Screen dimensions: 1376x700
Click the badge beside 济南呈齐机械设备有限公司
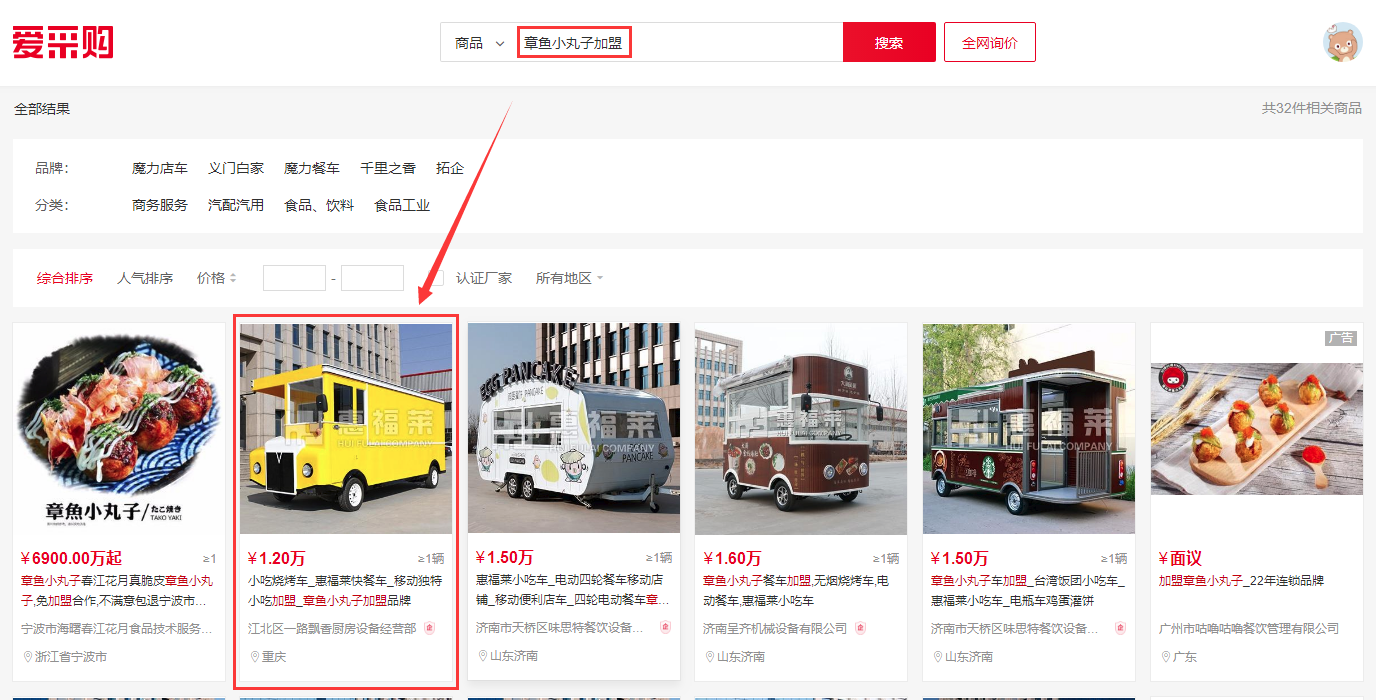(860, 628)
